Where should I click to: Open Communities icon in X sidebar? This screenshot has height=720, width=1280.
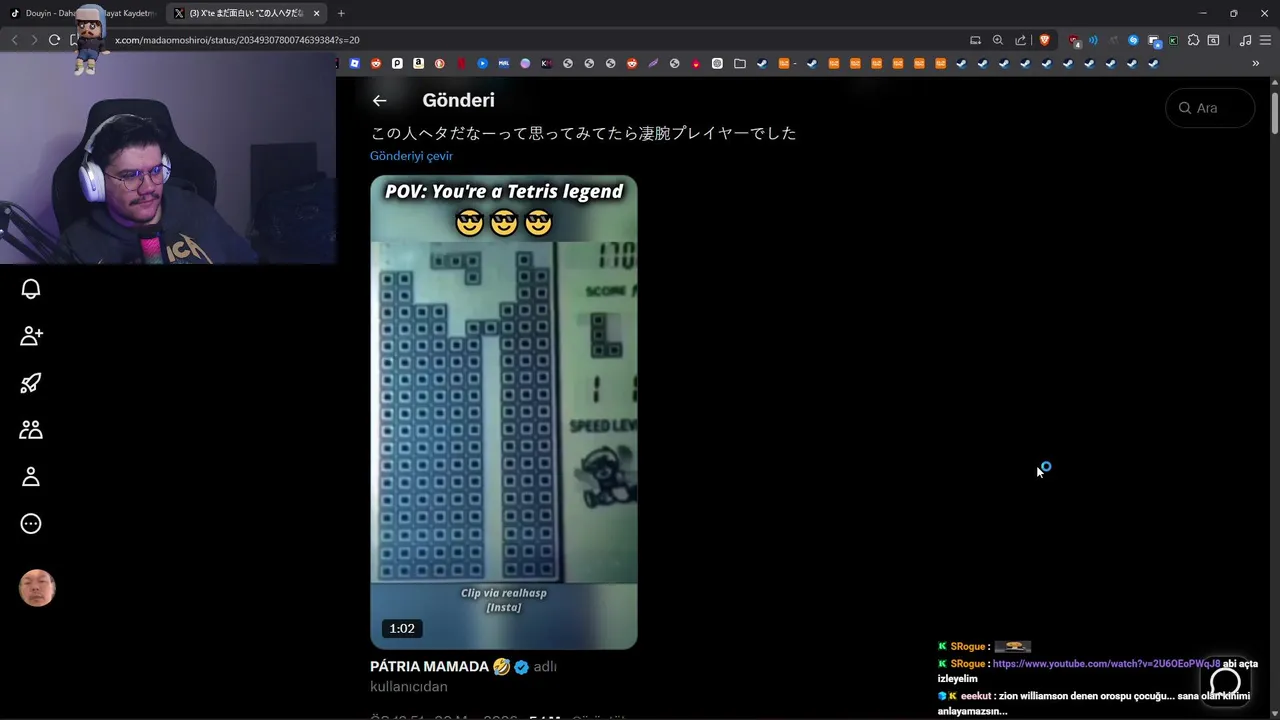tap(31, 430)
